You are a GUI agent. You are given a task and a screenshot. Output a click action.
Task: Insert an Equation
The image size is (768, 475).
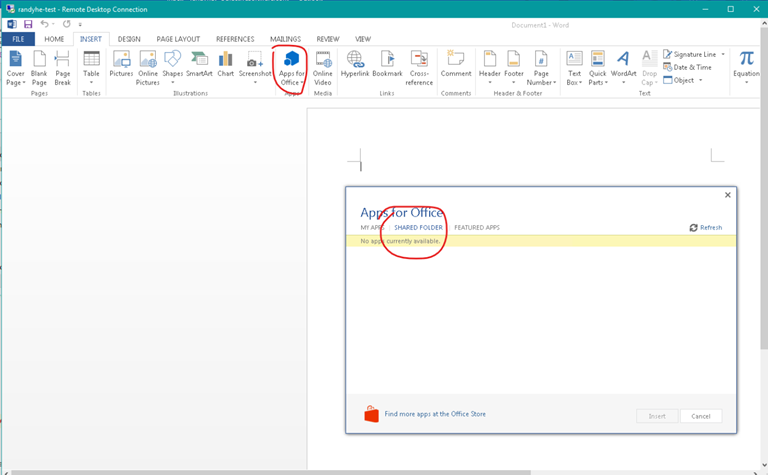pyautogui.click(x=746, y=67)
